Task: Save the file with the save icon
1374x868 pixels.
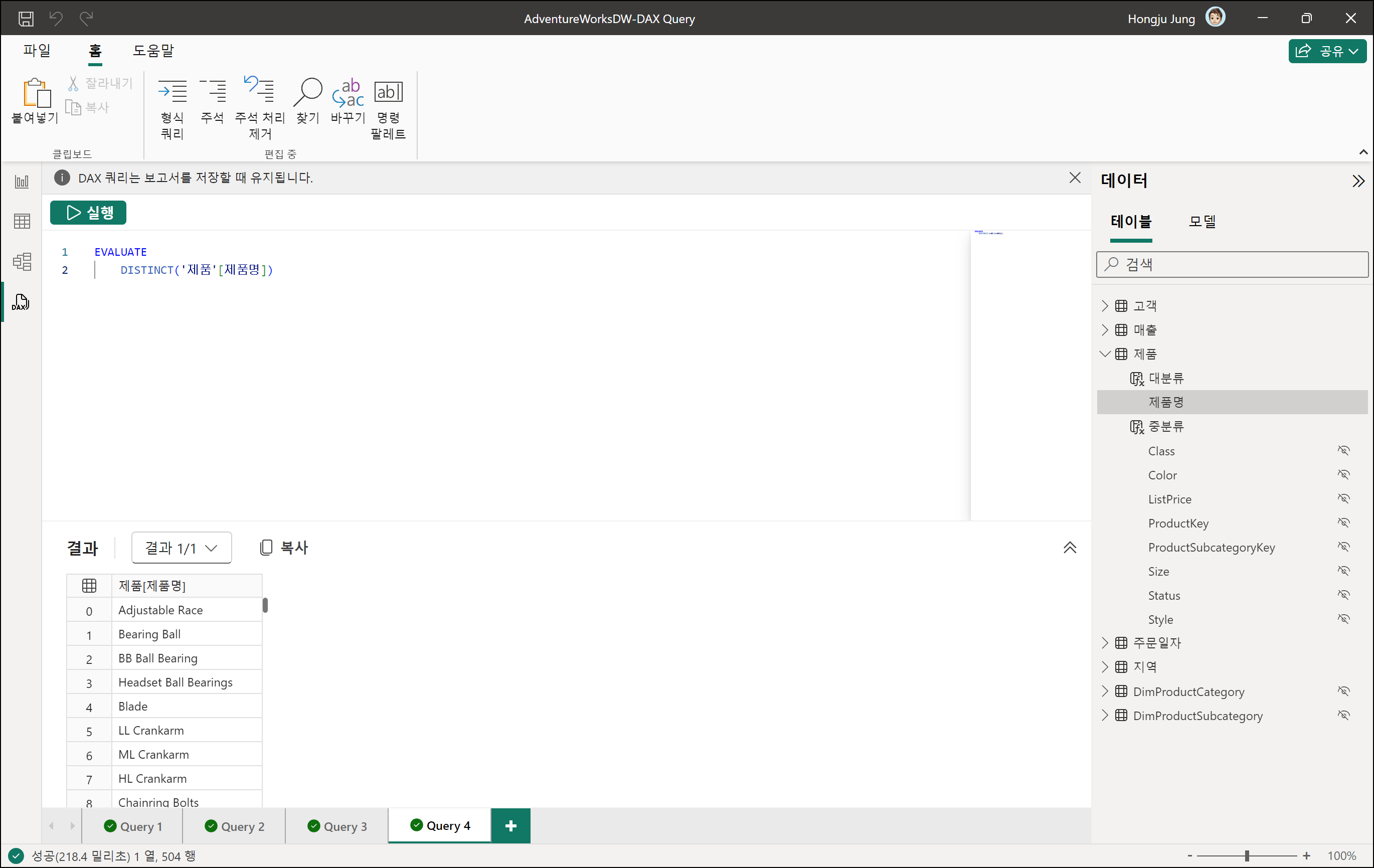Action: pyautogui.click(x=26, y=18)
